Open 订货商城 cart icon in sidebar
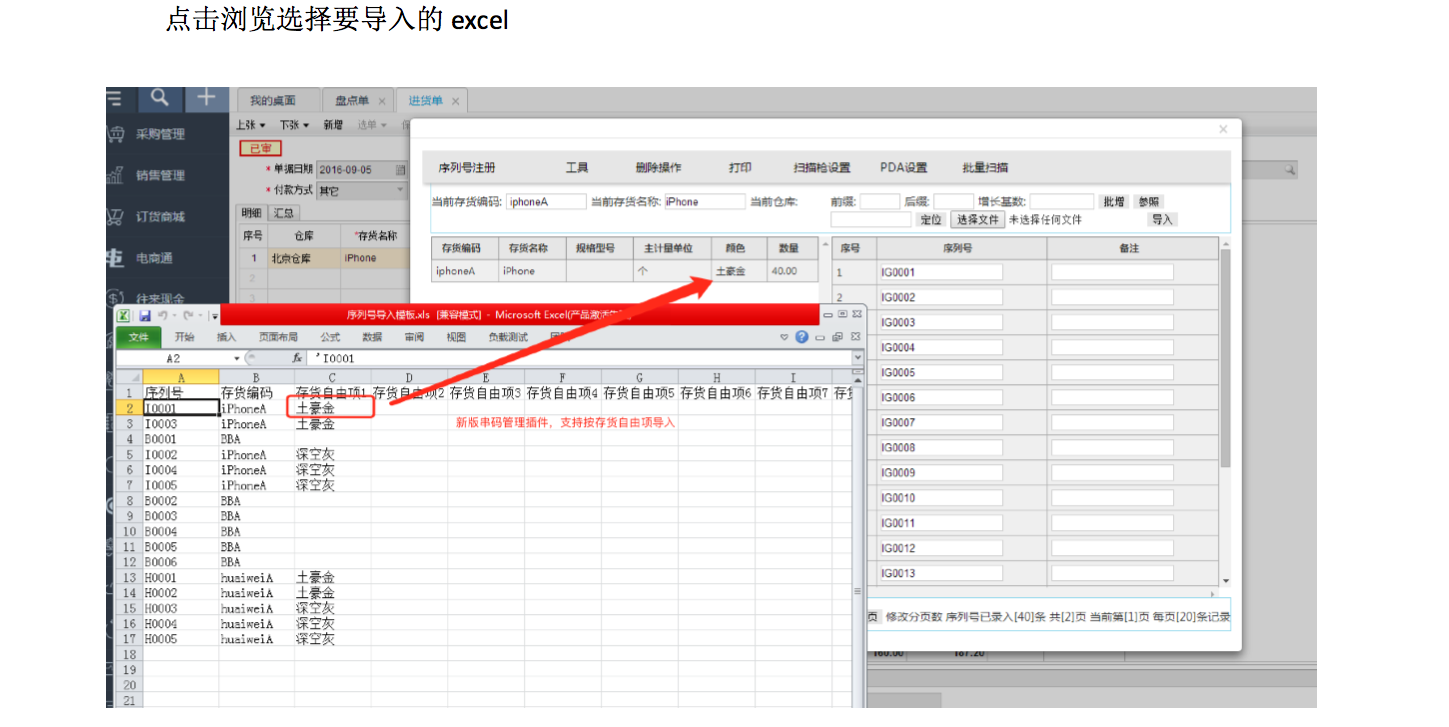Screen dimensions: 1449x727 116,217
